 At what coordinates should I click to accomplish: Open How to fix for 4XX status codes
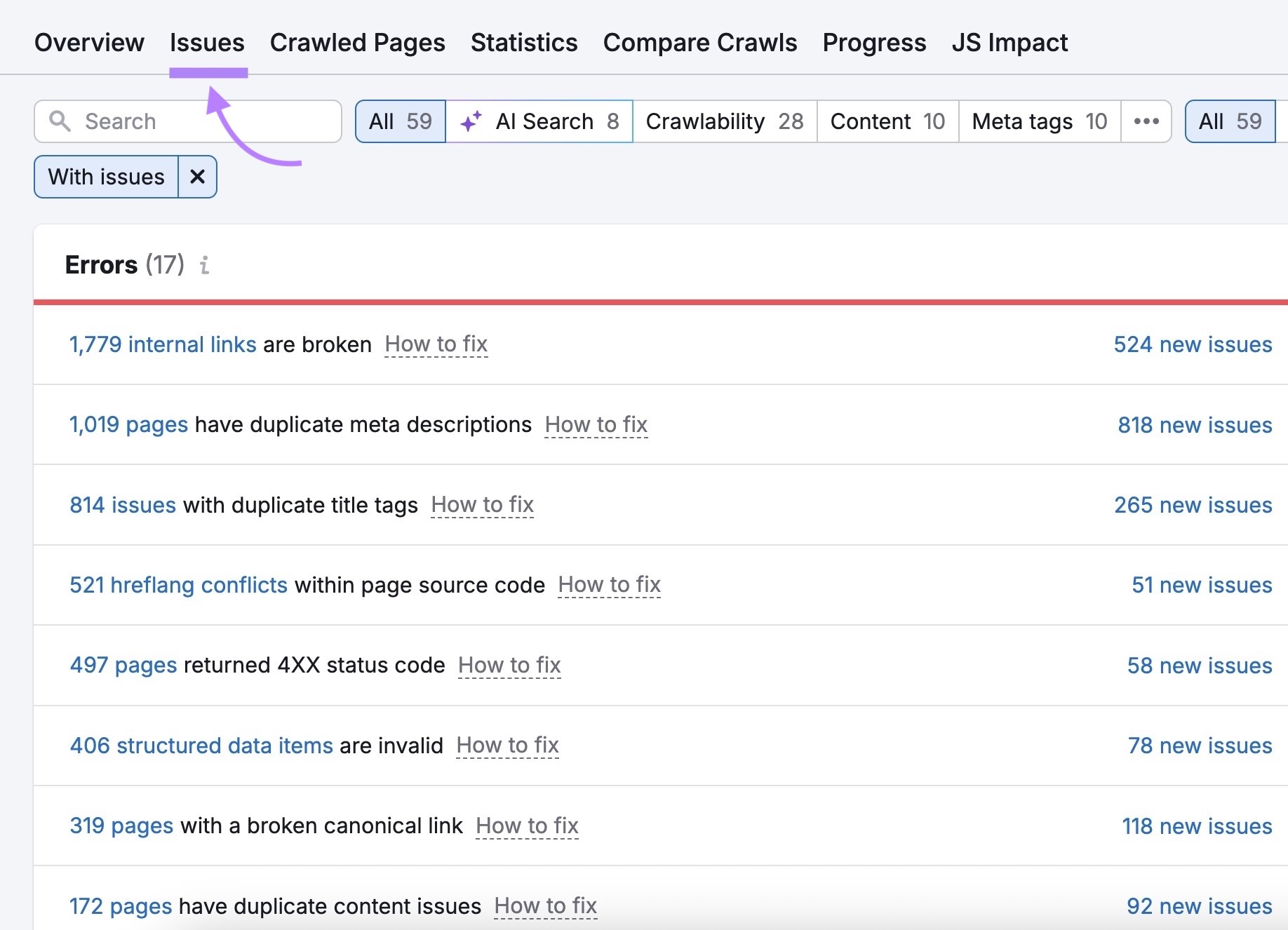[x=509, y=665]
